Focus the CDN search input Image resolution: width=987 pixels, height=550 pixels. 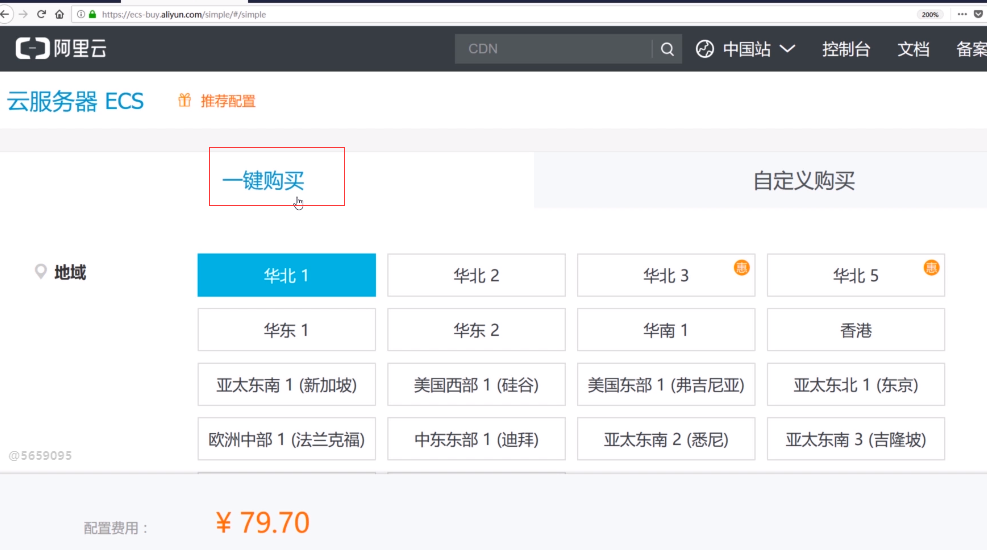coord(554,48)
